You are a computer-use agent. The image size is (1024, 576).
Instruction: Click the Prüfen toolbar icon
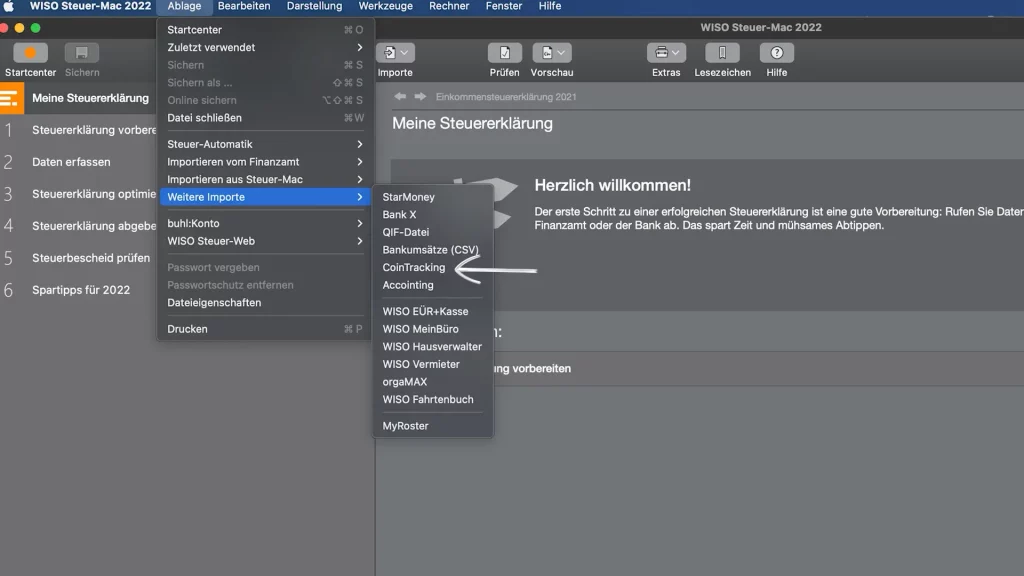[504, 54]
